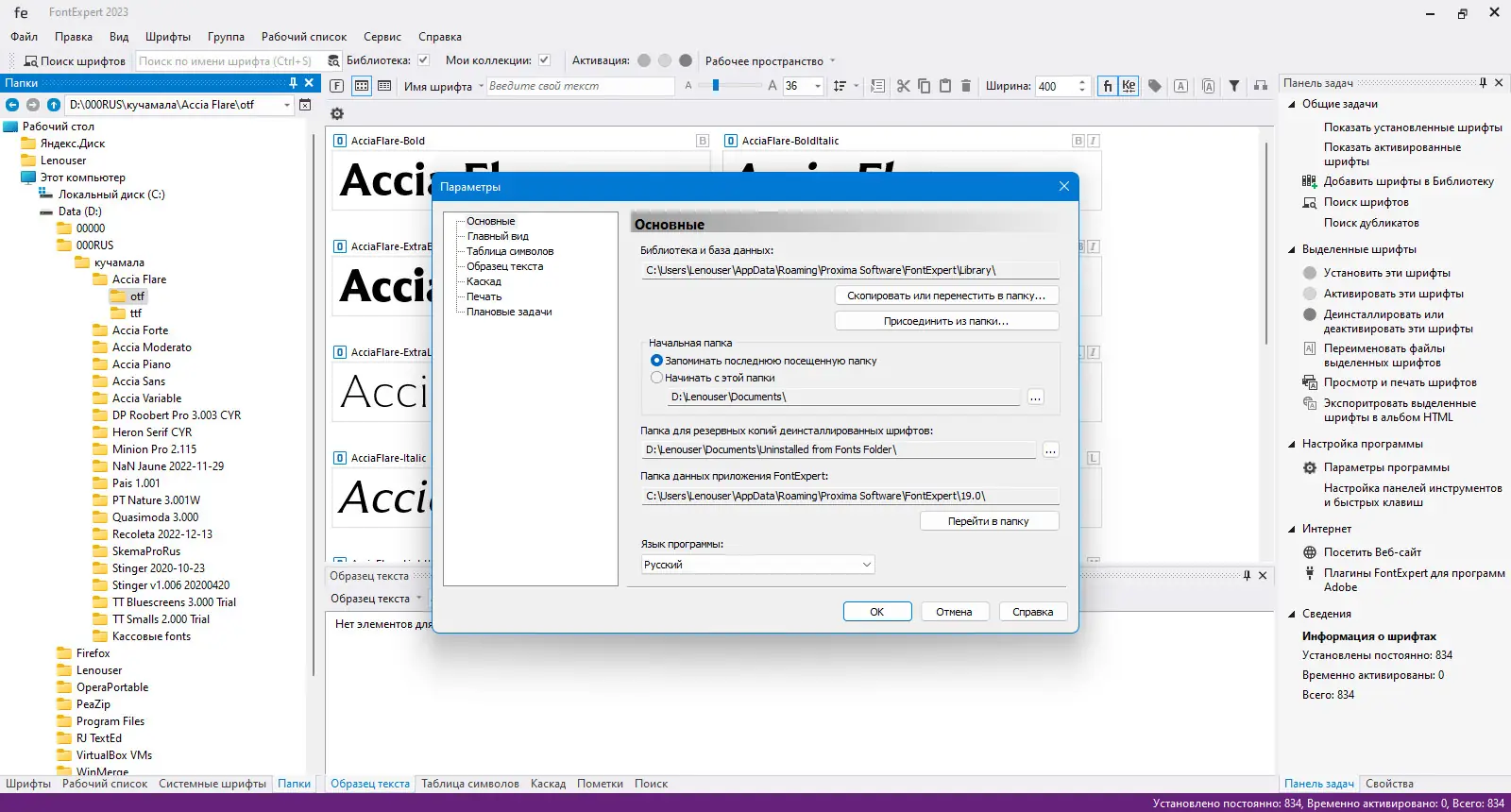Click the Copy icon in the toolbar

(925, 86)
